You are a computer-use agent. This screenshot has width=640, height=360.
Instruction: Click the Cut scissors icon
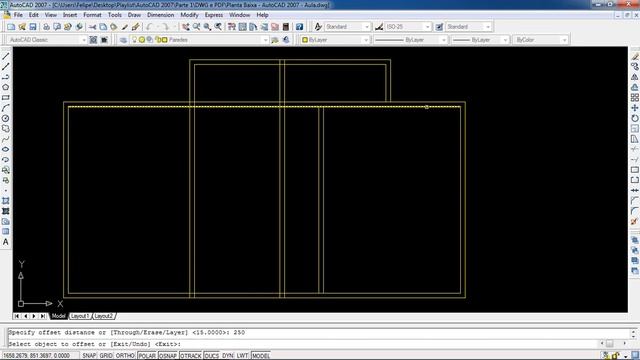(93, 27)
